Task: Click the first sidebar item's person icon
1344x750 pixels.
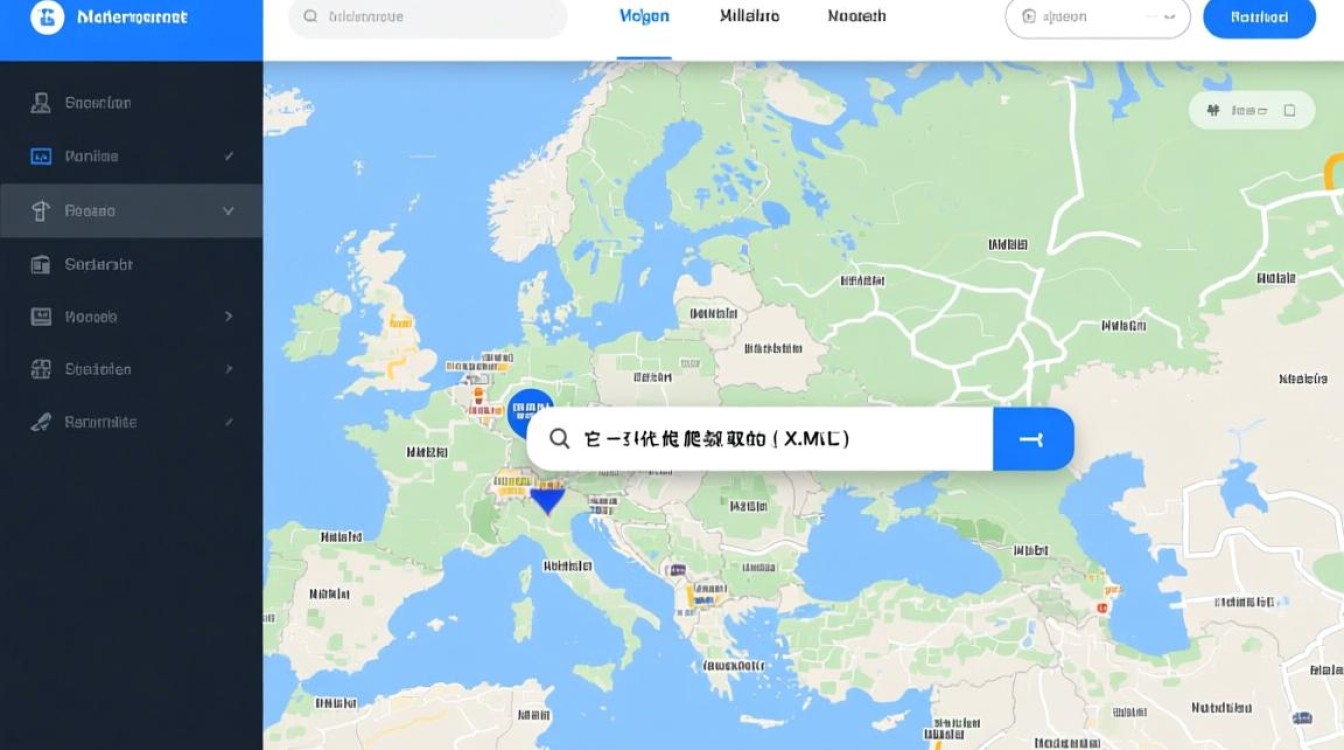Action: (x=41, y=102)
